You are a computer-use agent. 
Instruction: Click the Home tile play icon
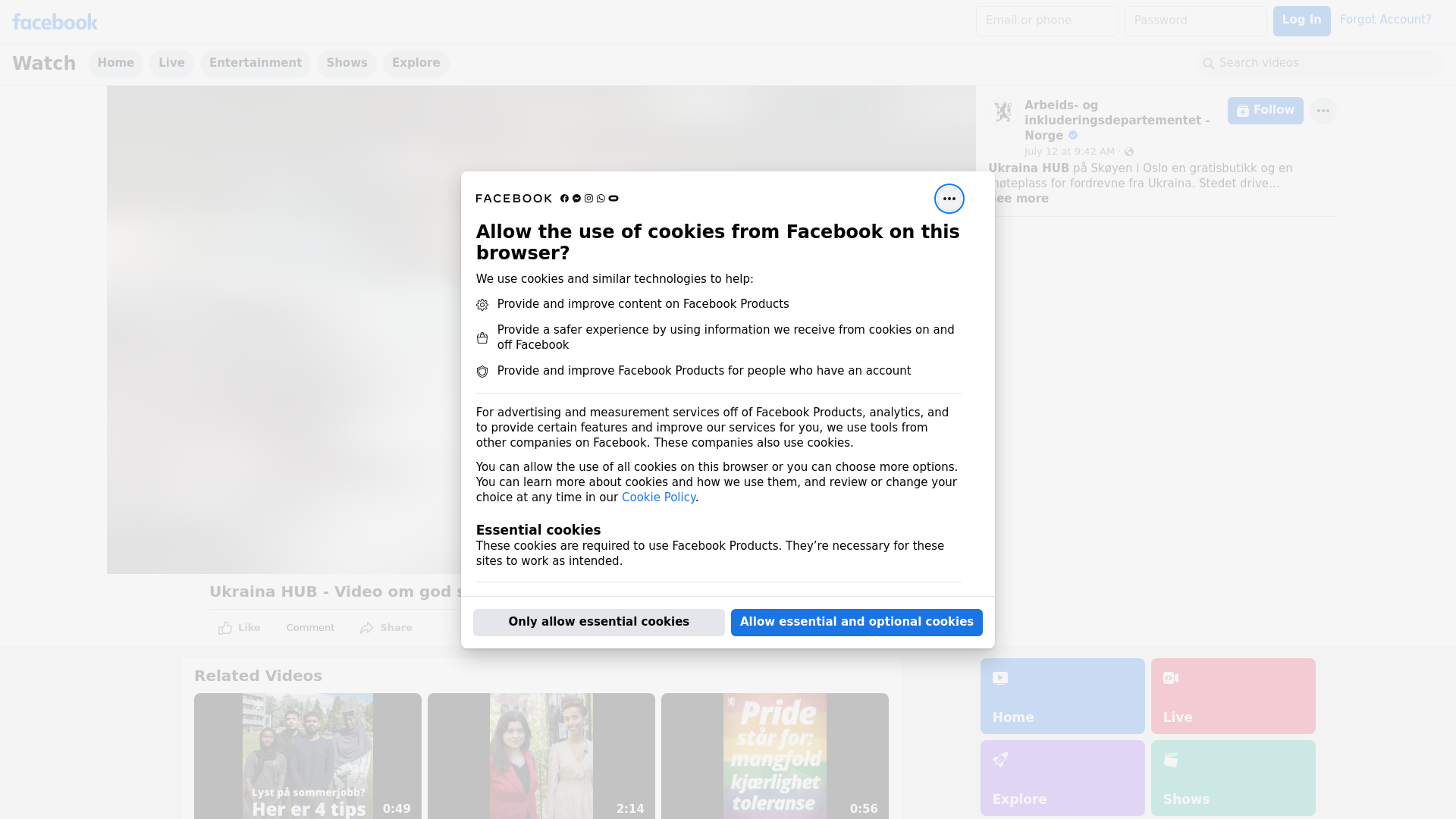(1000, 678)
